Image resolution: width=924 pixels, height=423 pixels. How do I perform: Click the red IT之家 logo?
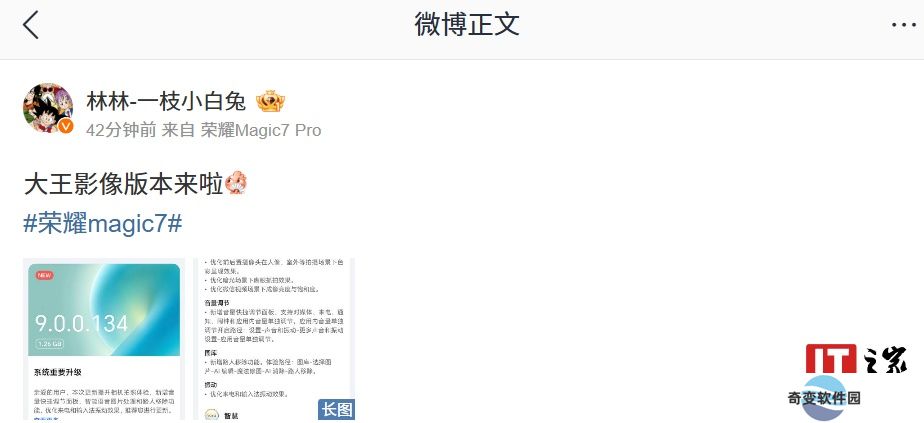click(831, 359)
